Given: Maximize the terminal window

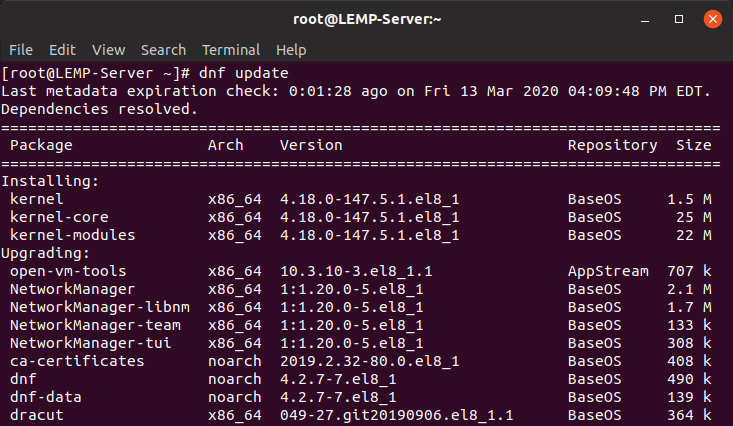Looking at the screenshot, I should point(679,19).
